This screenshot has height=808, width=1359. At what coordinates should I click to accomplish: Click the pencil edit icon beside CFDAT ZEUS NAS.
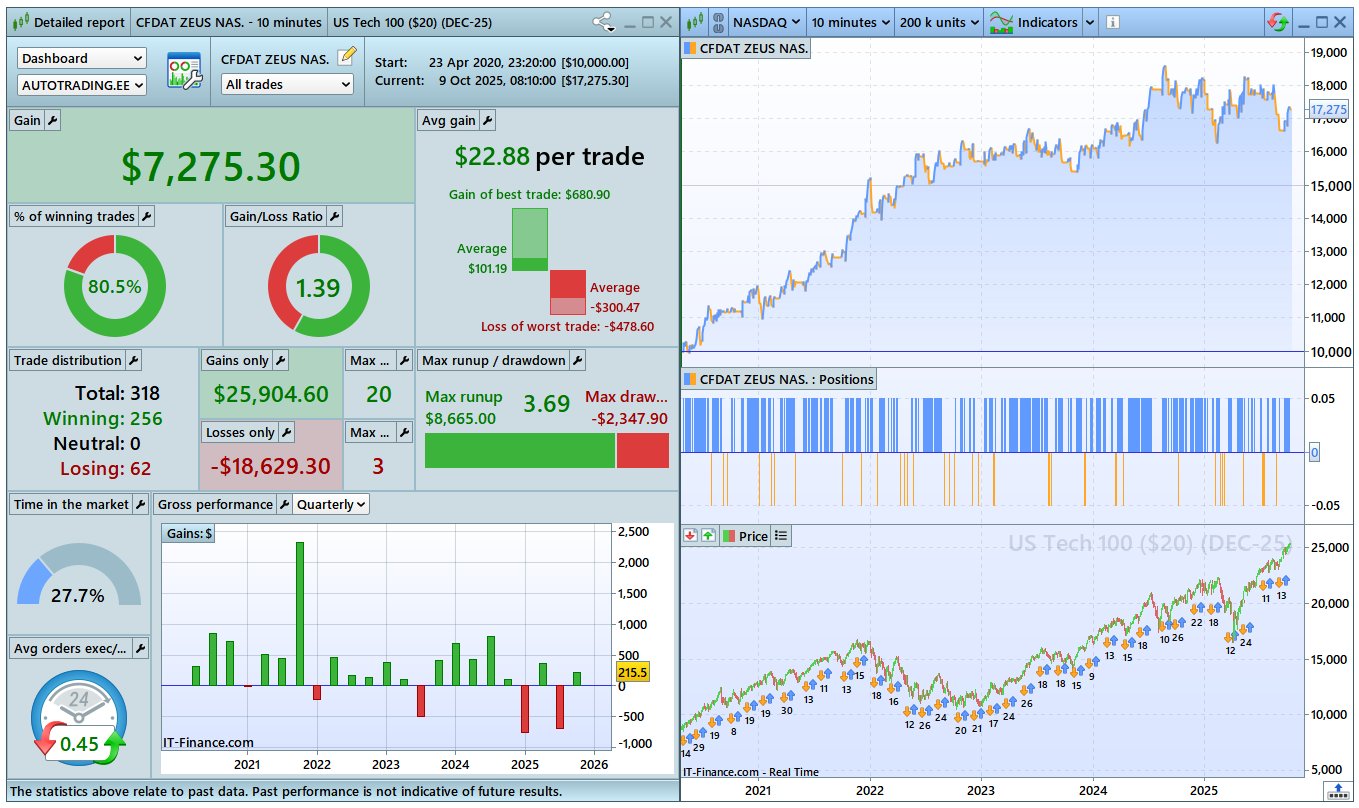coord(346,57)
